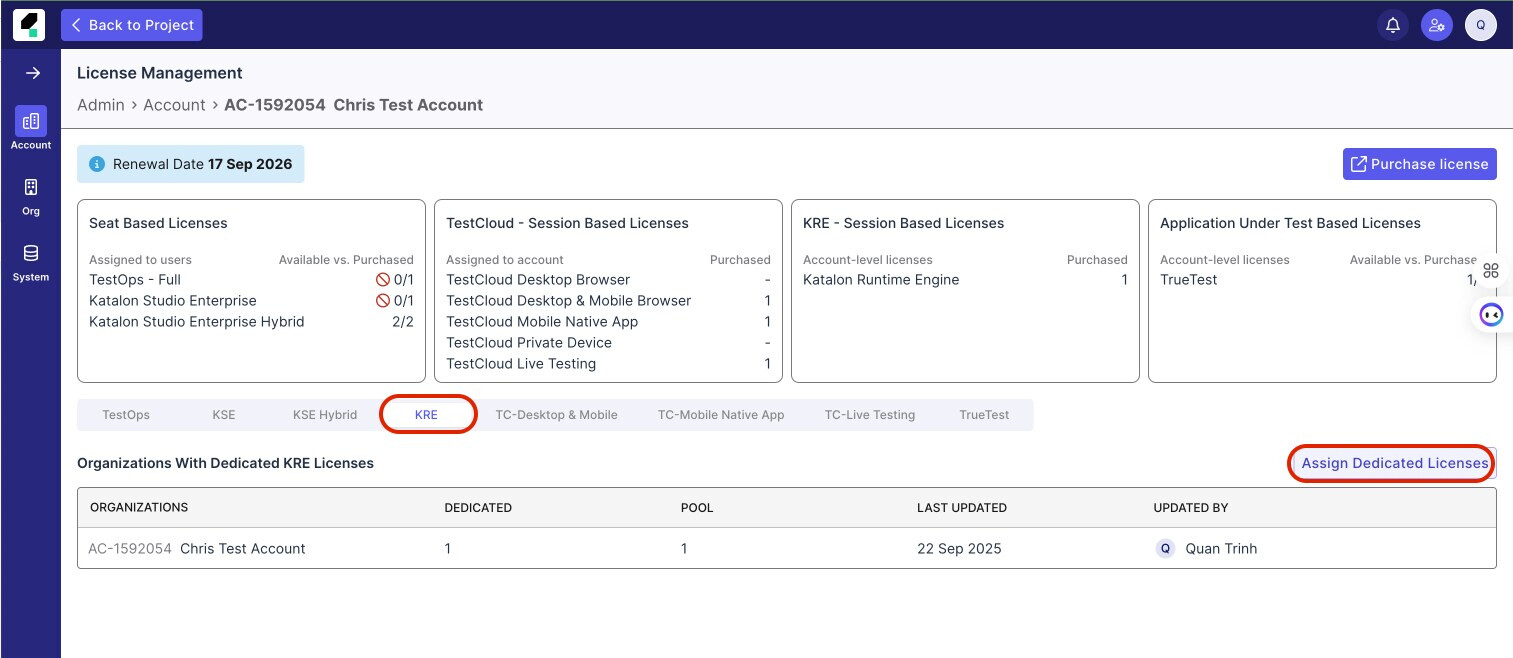Image resolution: width=1513 pixels, height=658 pixels.
Task: Expand the sidebar with arrow icon
Action: click(x=32, y=73)
